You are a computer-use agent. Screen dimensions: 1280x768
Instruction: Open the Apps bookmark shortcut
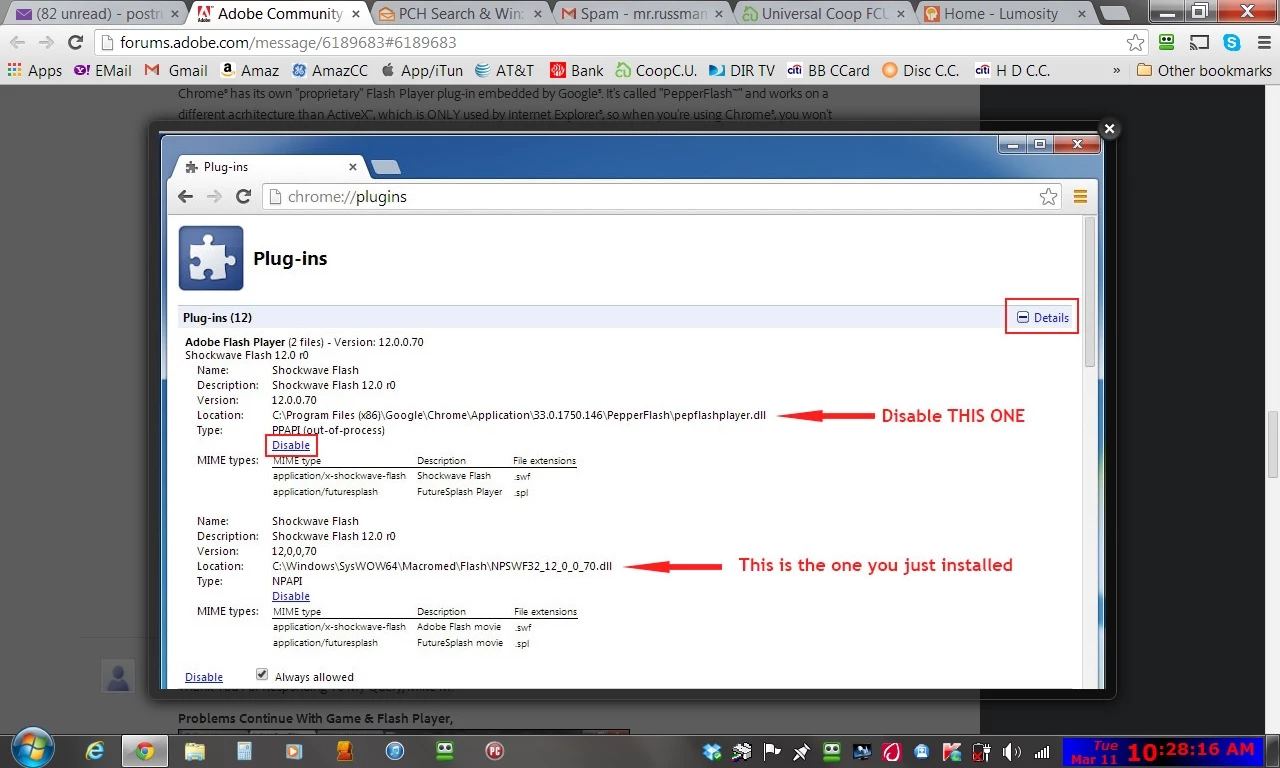click(x=35, y=70)
